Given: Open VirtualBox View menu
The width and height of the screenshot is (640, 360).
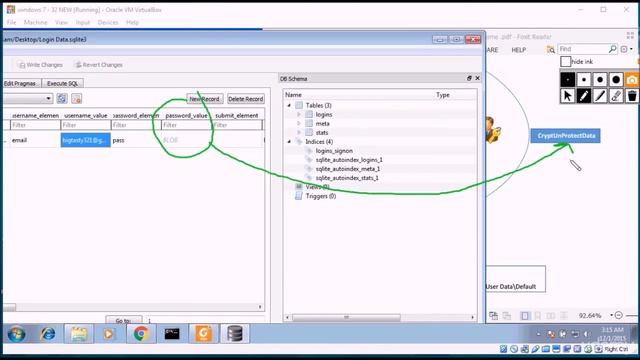Looking at the screenshot, I should pos(62,22).
